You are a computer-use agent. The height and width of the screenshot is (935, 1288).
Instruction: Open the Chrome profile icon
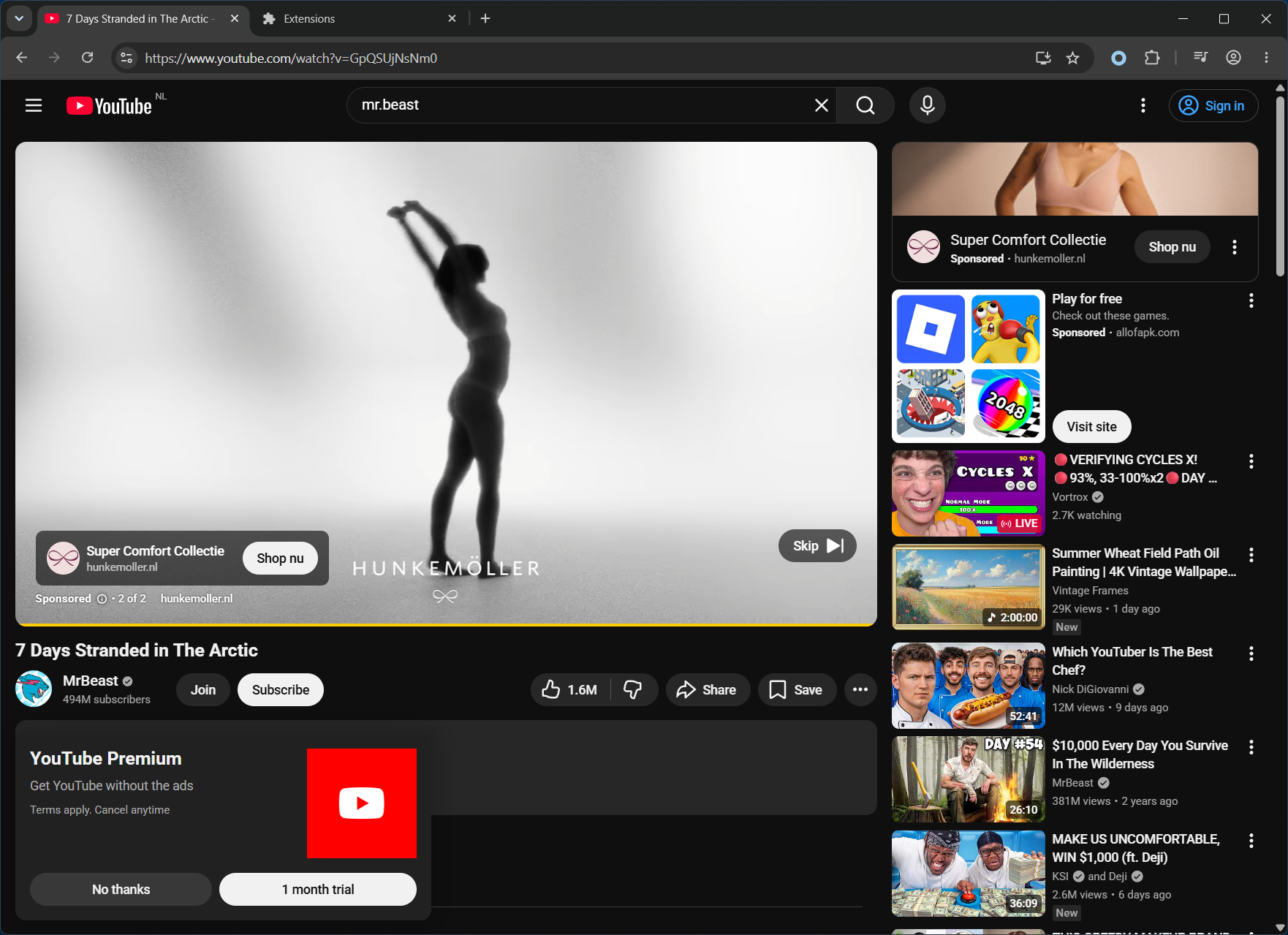click(x=1233, y=58)
